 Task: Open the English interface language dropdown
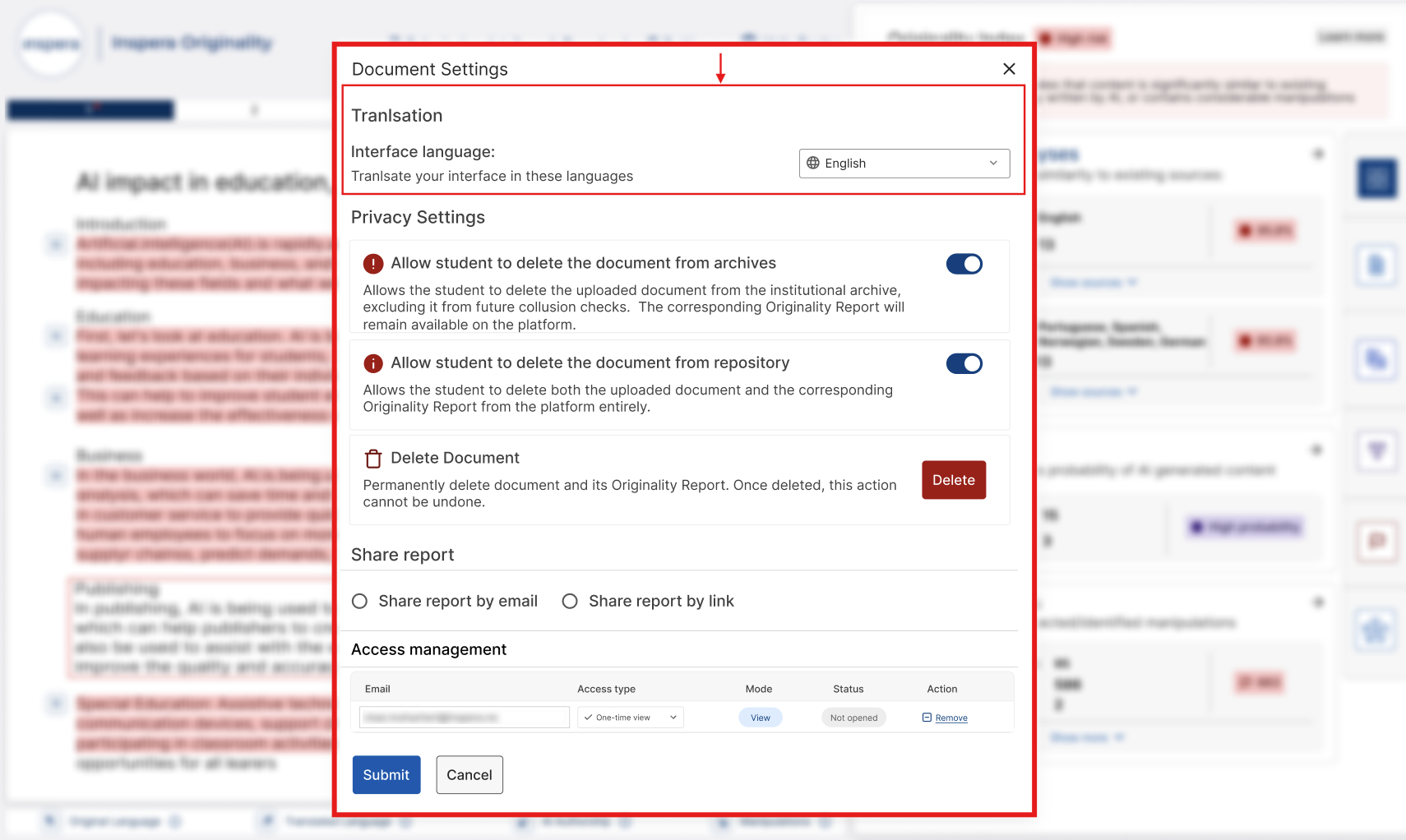coord(904,163)
